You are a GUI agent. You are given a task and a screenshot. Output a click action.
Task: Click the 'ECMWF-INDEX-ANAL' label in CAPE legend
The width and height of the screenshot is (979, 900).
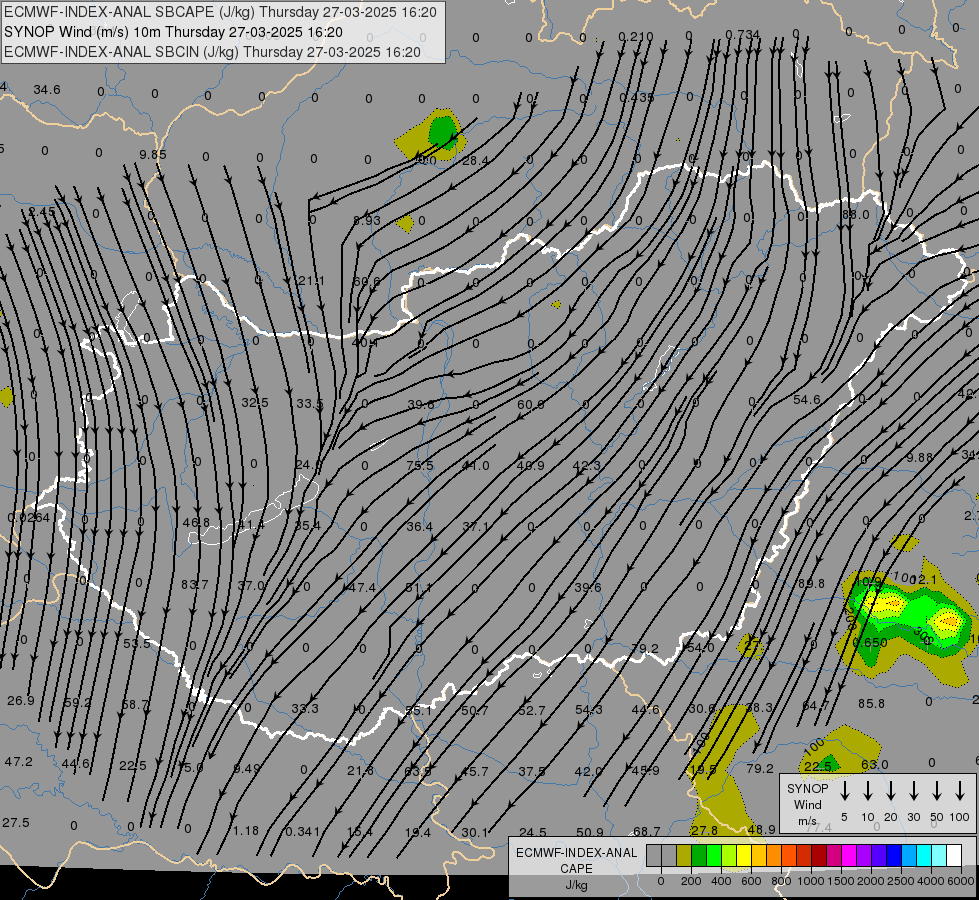[x=576, y=853]
